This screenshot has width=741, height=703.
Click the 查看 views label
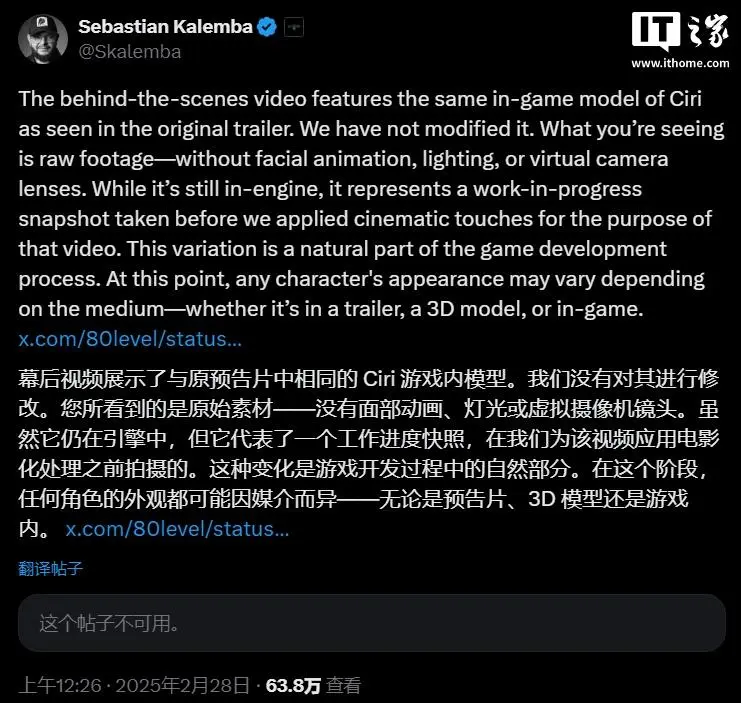[x=344, y=686]
